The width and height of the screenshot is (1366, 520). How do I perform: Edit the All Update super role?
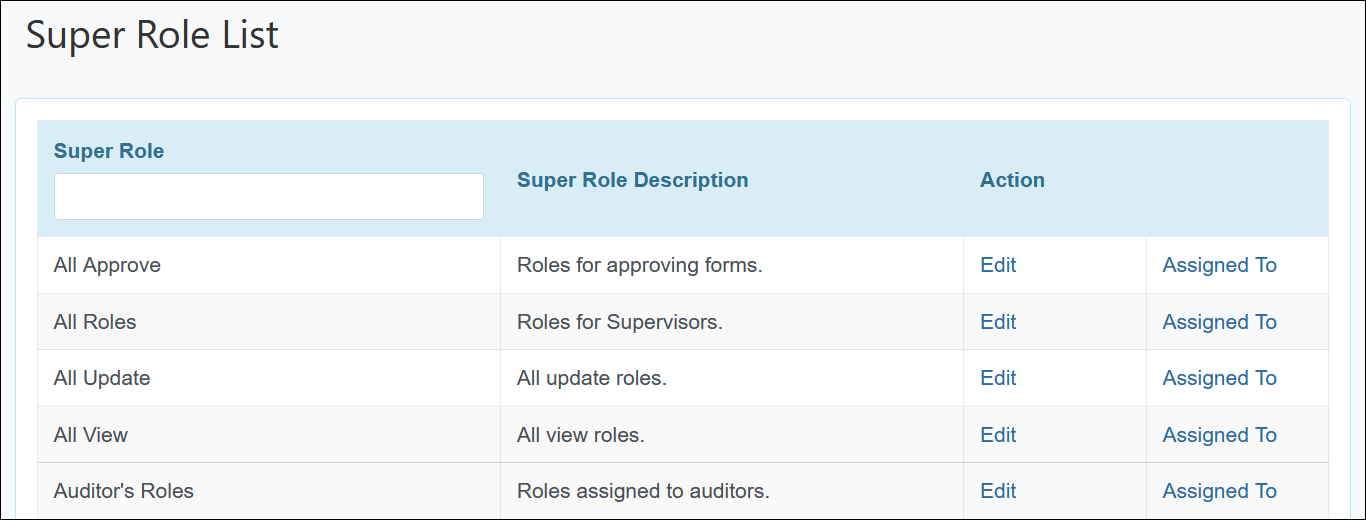pyautogui.click(x=998, y=378)
